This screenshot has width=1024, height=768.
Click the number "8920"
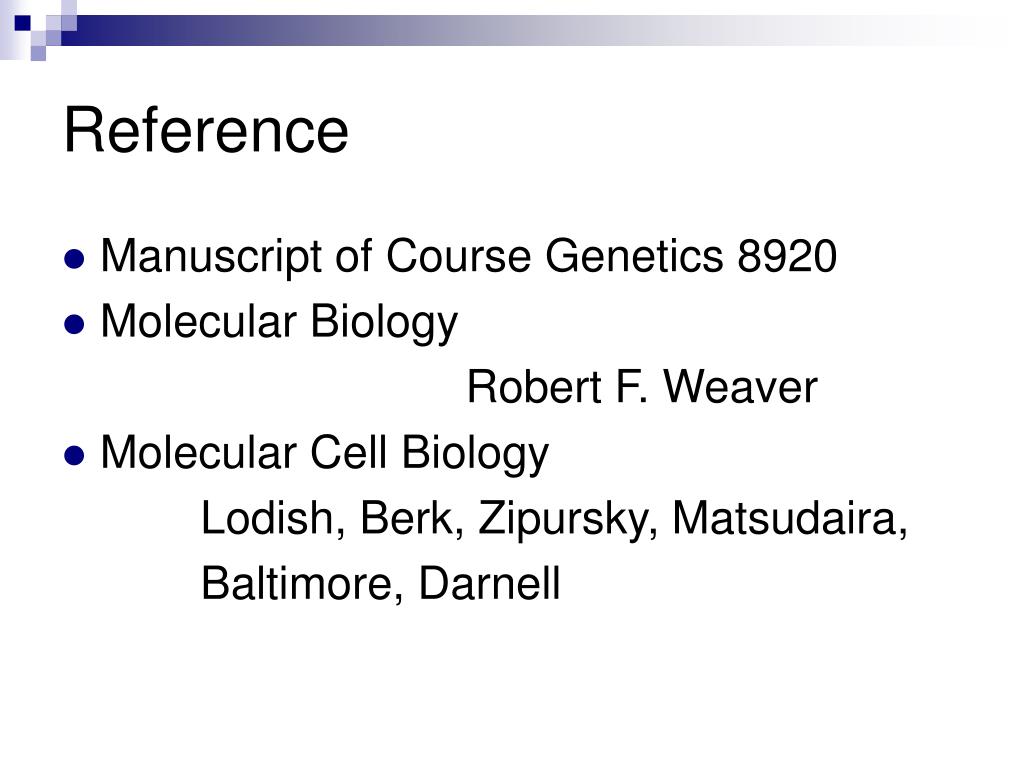point(787,256)
